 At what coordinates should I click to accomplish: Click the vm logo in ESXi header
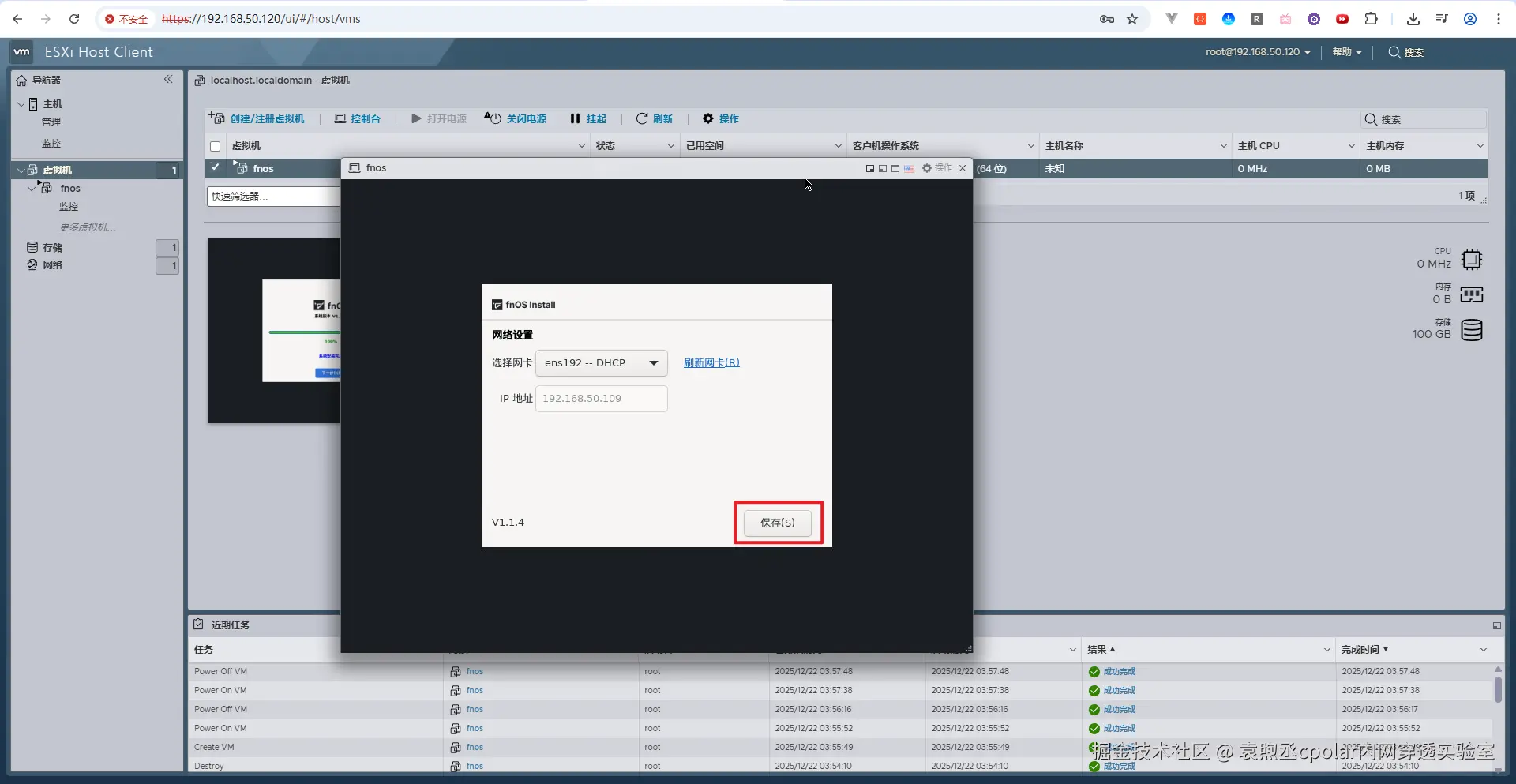(x=22, y=52)
